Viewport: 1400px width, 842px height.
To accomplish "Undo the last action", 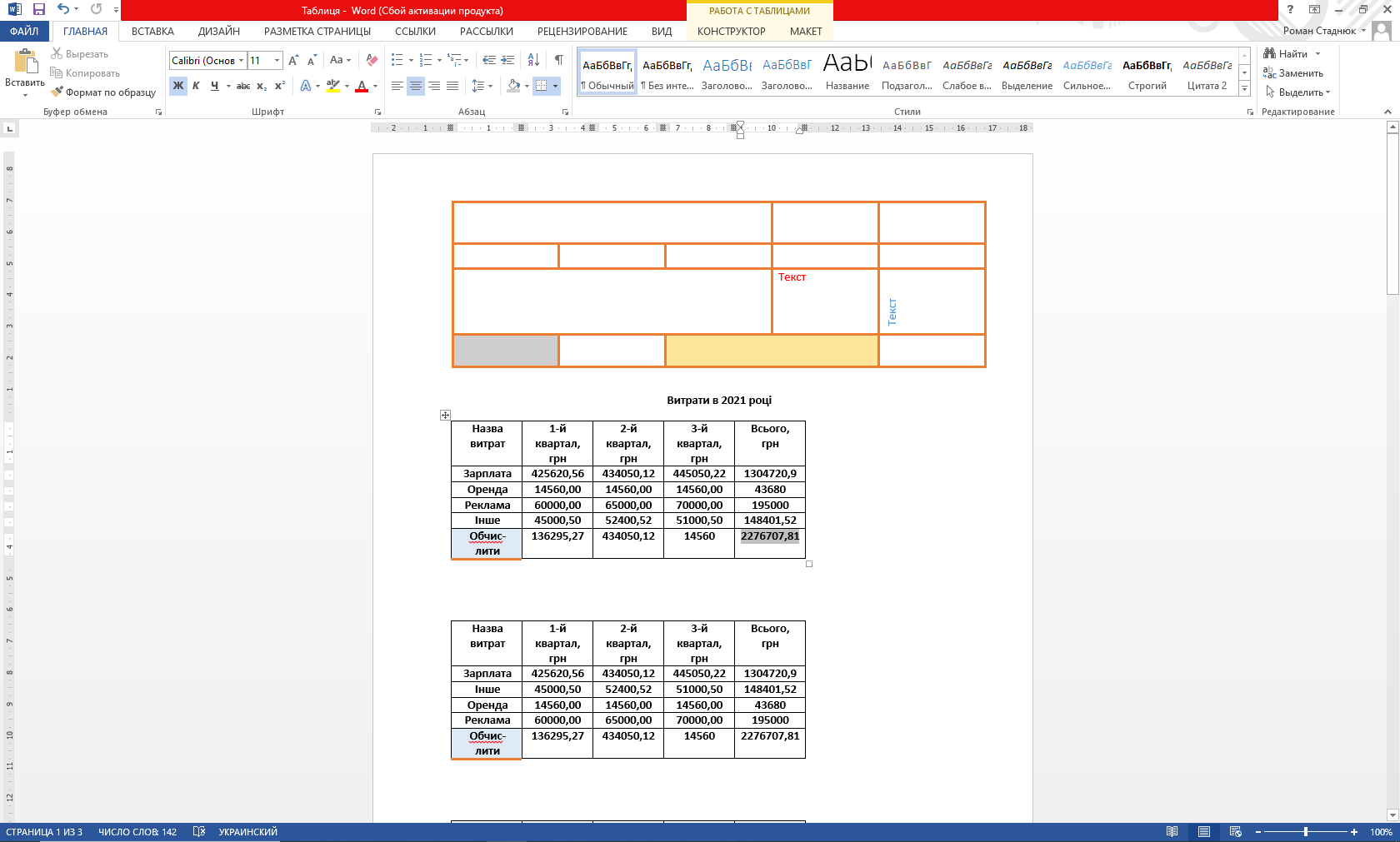I will (x=63, y=9).
